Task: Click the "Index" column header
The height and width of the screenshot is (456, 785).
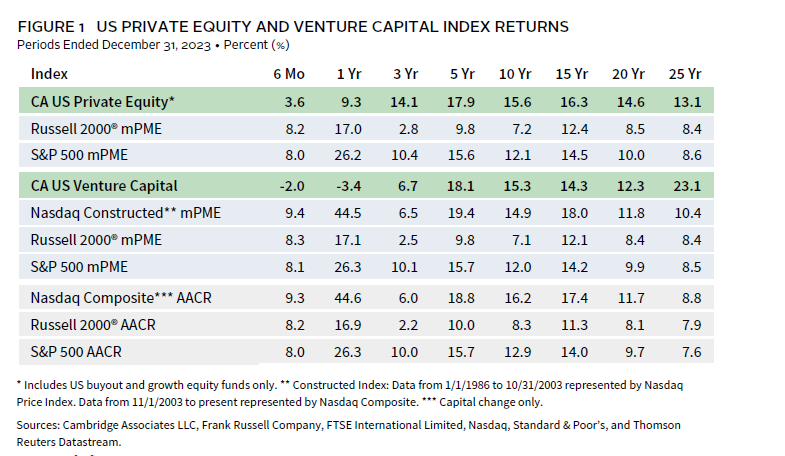Action: pyautogui.click(x=49, y=73)
